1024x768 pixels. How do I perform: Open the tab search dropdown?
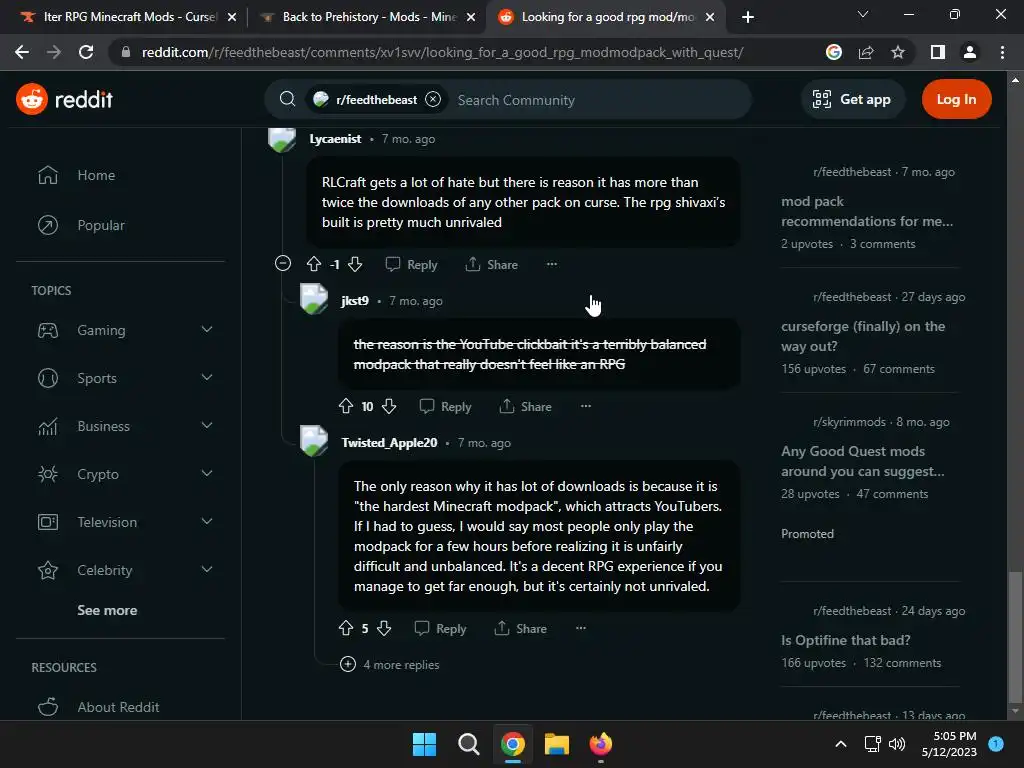point(863,14)
